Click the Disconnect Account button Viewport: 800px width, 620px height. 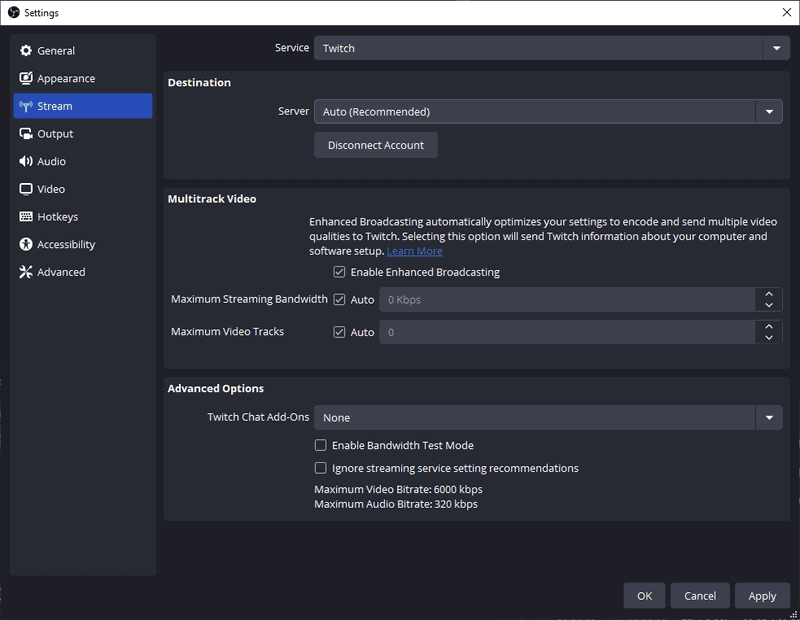[x=376, y=146]
